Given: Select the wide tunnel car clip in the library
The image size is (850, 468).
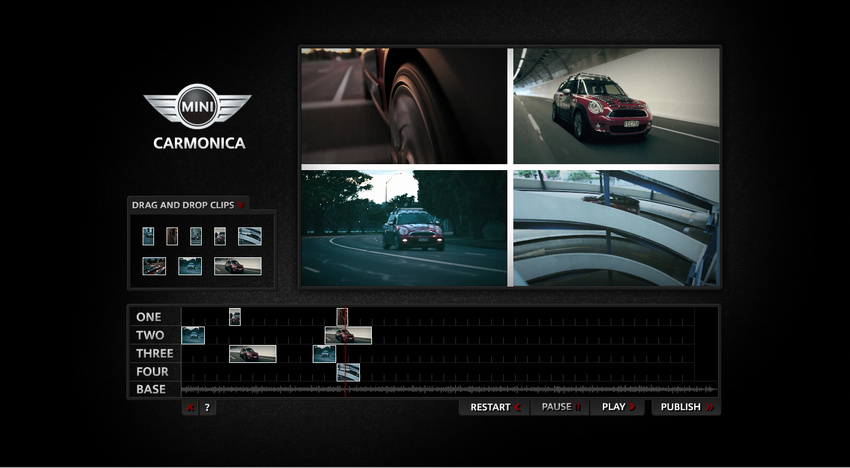Looking at the screenshot, I should [x=237, y=266].
